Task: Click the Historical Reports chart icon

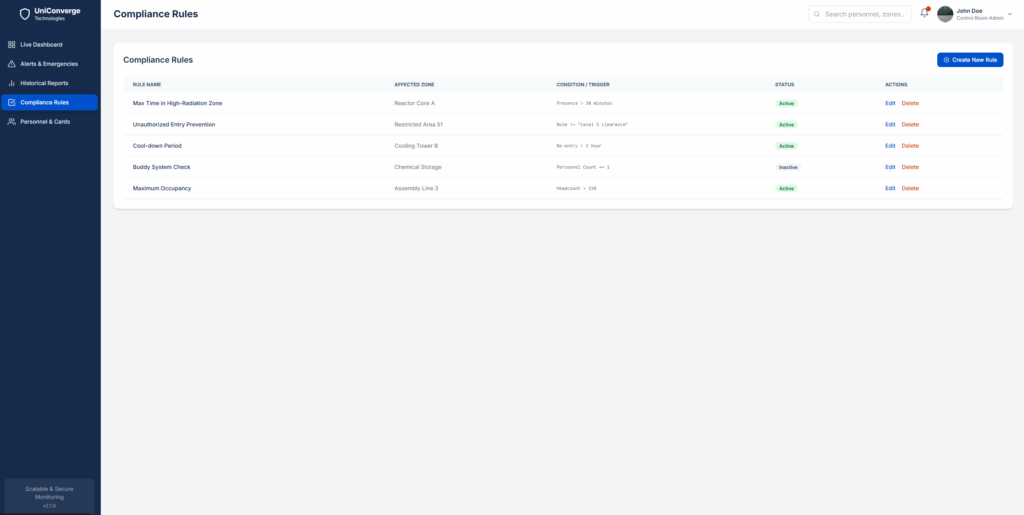Action: (x=11, y=83)
